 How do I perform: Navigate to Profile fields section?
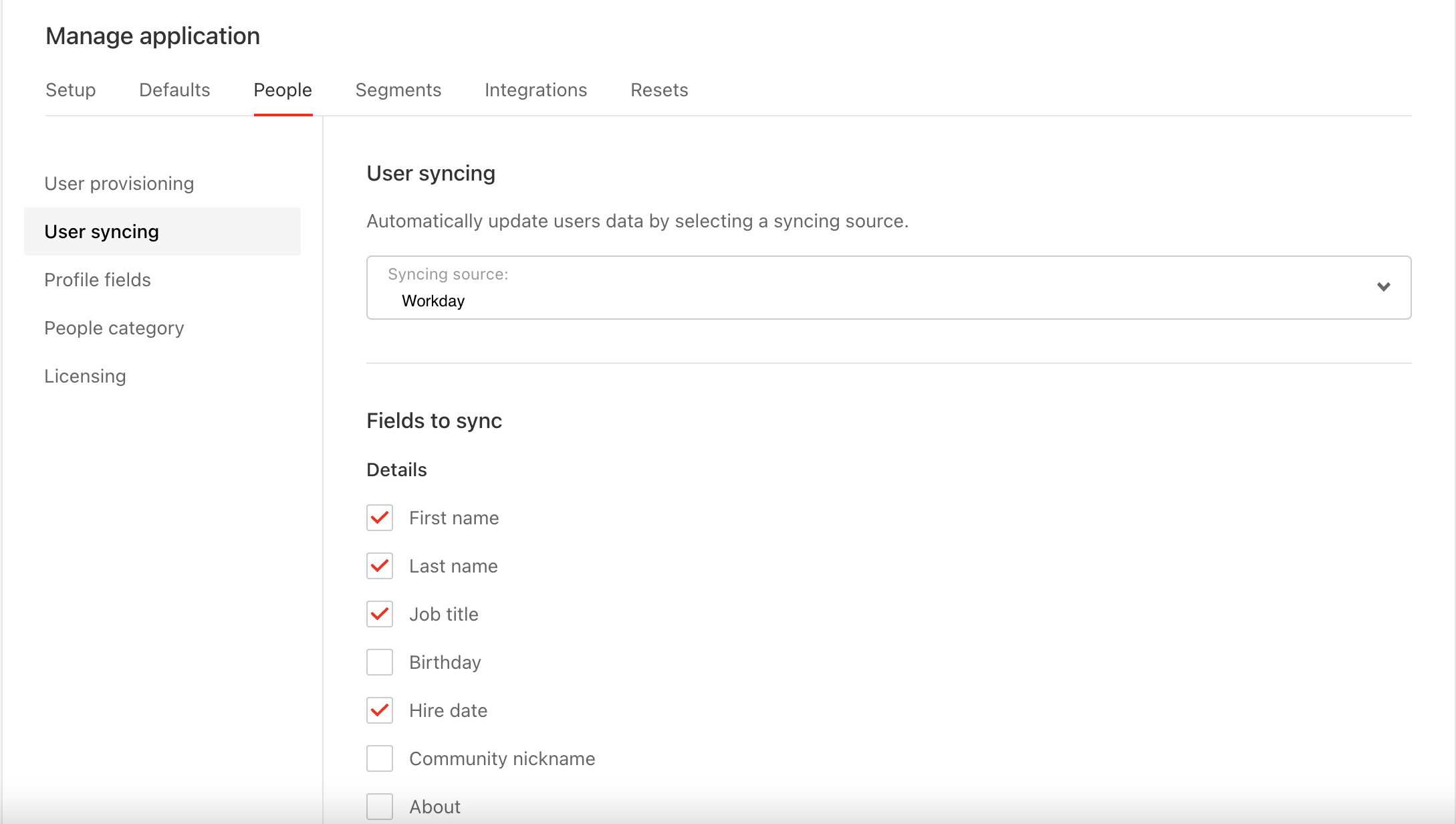(98, 280)
